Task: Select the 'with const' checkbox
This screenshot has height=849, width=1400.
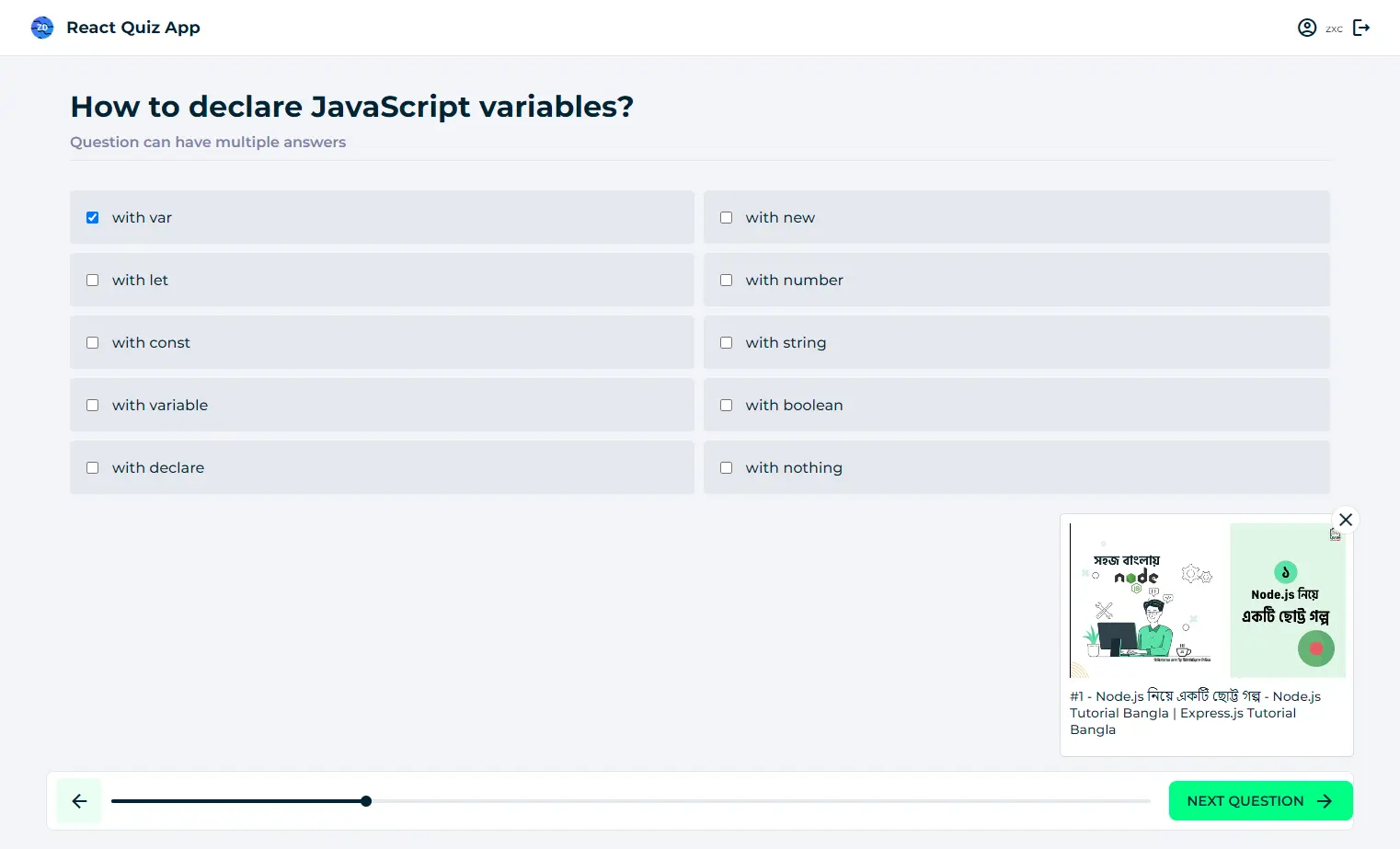Action: click(93, 343)
